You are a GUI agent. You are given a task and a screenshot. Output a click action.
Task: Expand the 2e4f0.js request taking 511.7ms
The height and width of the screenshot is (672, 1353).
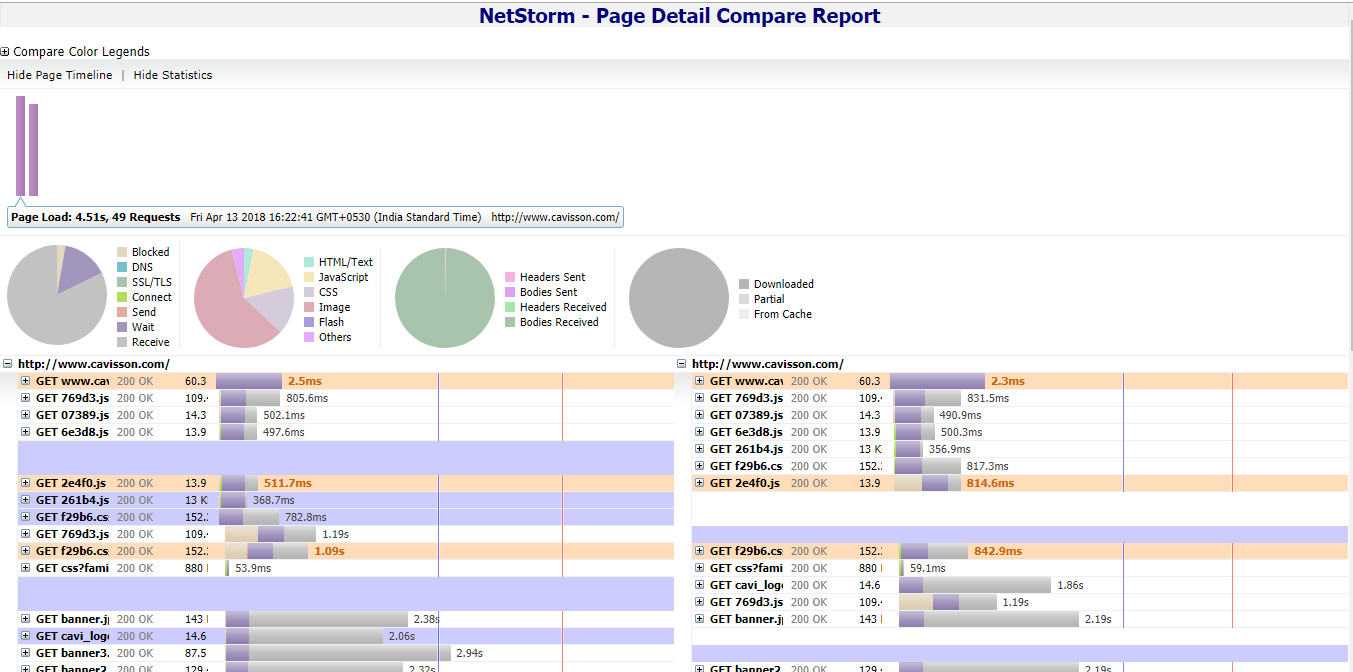click(26, 483)
